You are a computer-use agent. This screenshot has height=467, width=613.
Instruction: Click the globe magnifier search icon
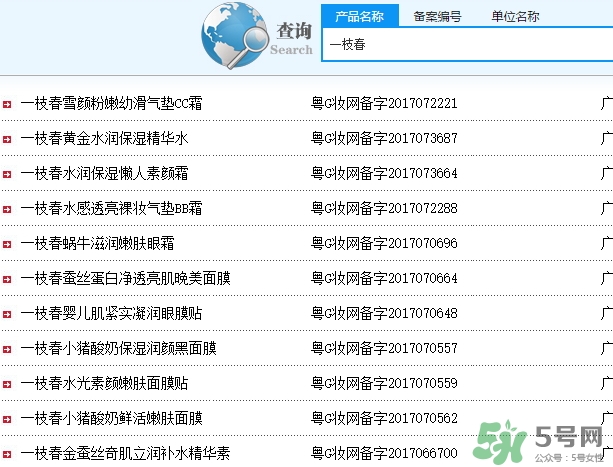[233, 35]
